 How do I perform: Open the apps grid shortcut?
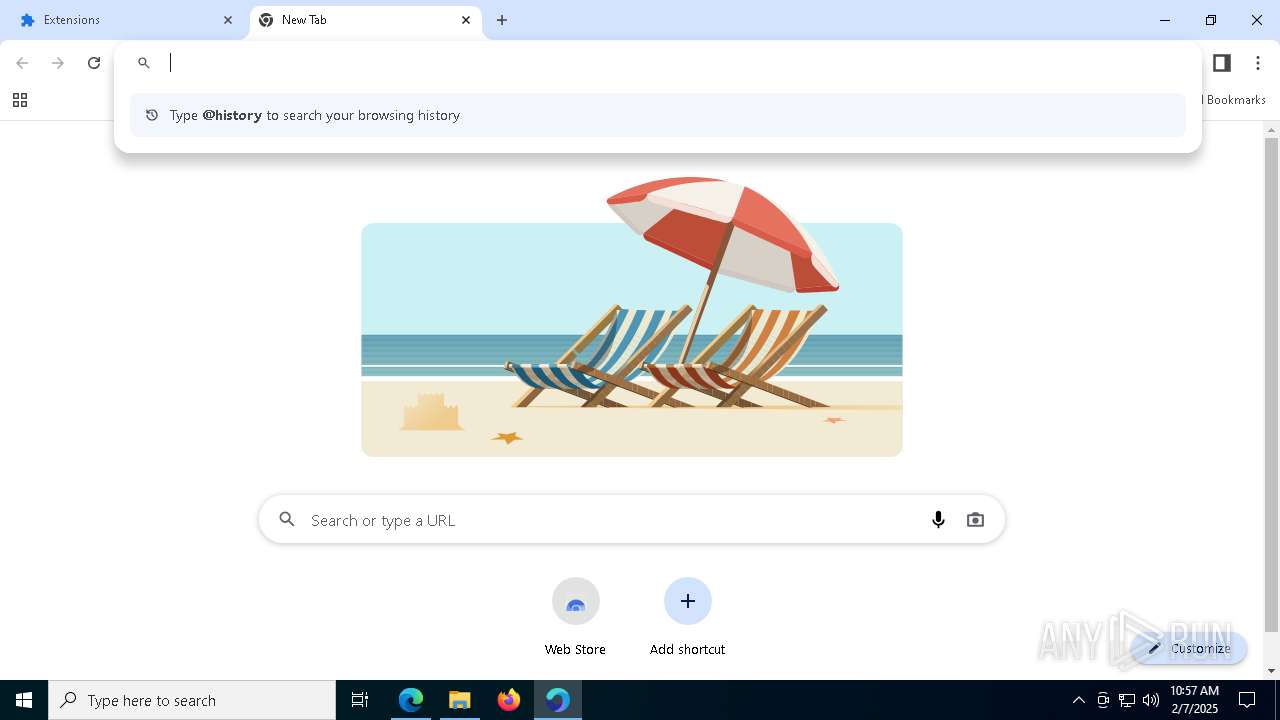(20, 100)
